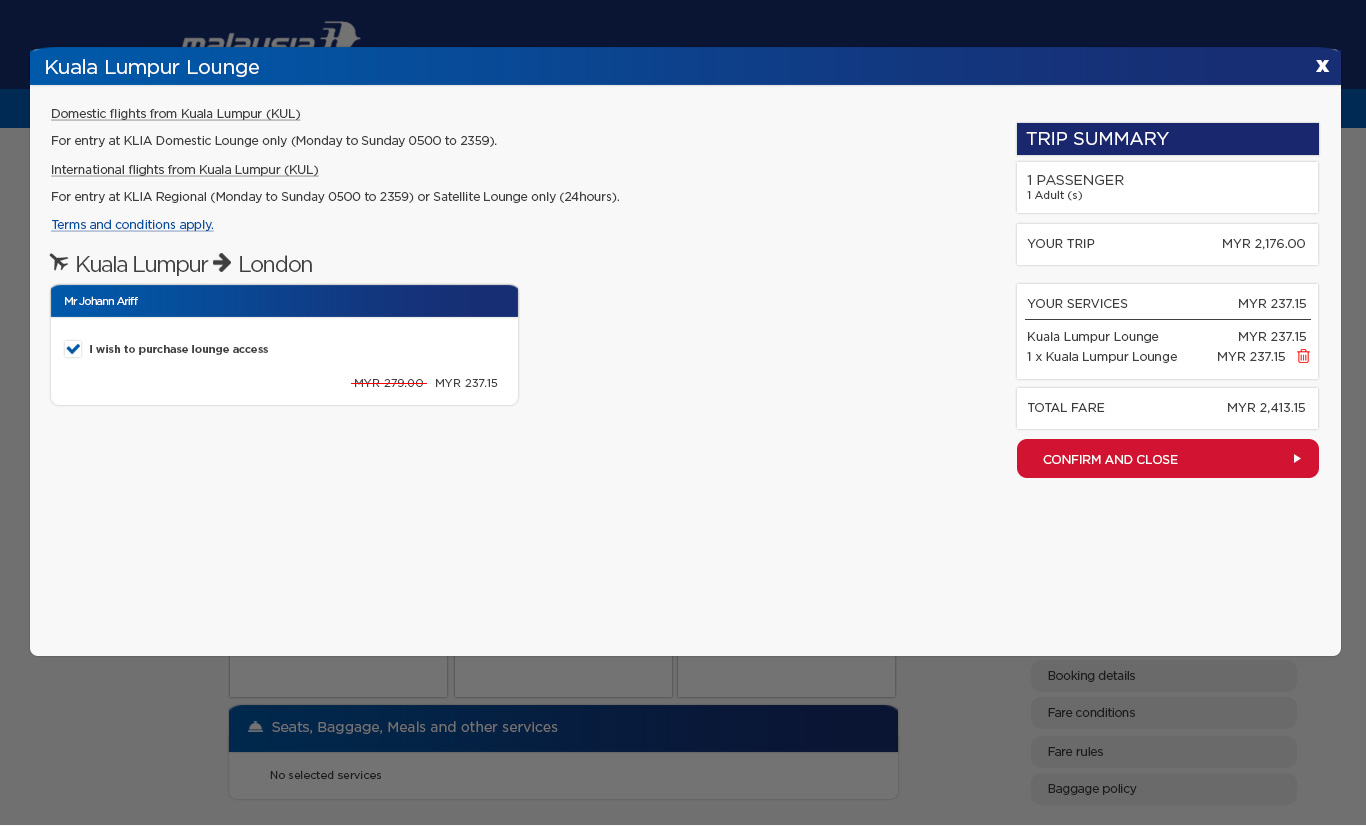The image size is (1366, 826).
Task: Remove Kuala Lumpur Lounge with trash icon
Action: (x=1303, y=356)
